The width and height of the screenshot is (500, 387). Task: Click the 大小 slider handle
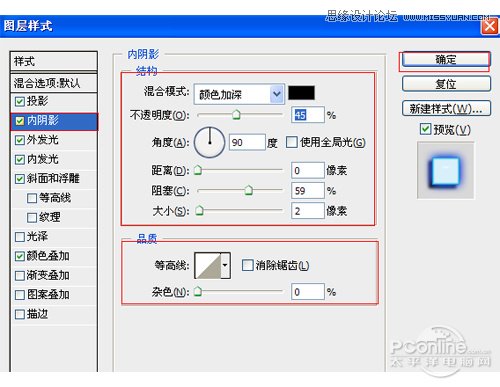pyautogui.click(x=199, y=211)
